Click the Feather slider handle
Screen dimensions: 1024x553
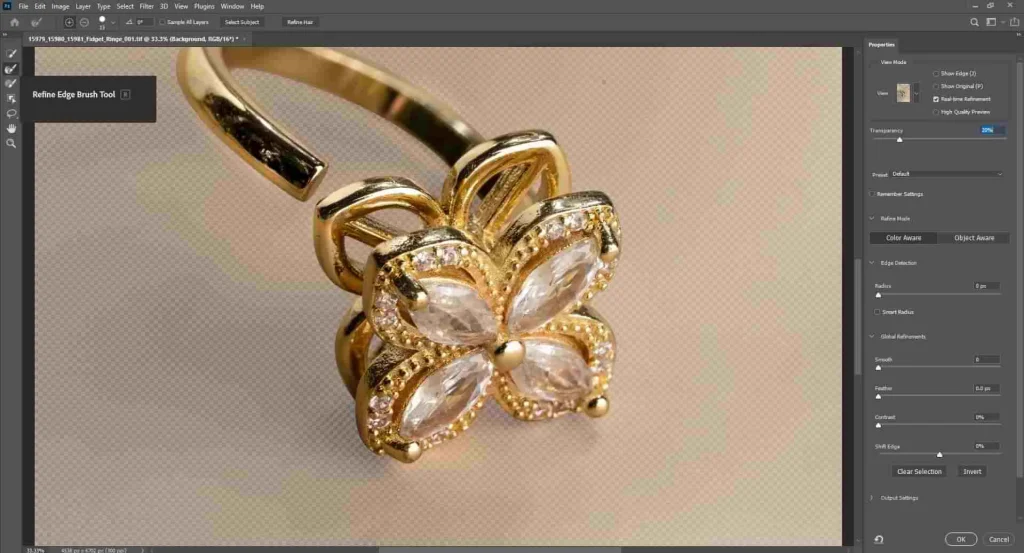pos(878,396)
